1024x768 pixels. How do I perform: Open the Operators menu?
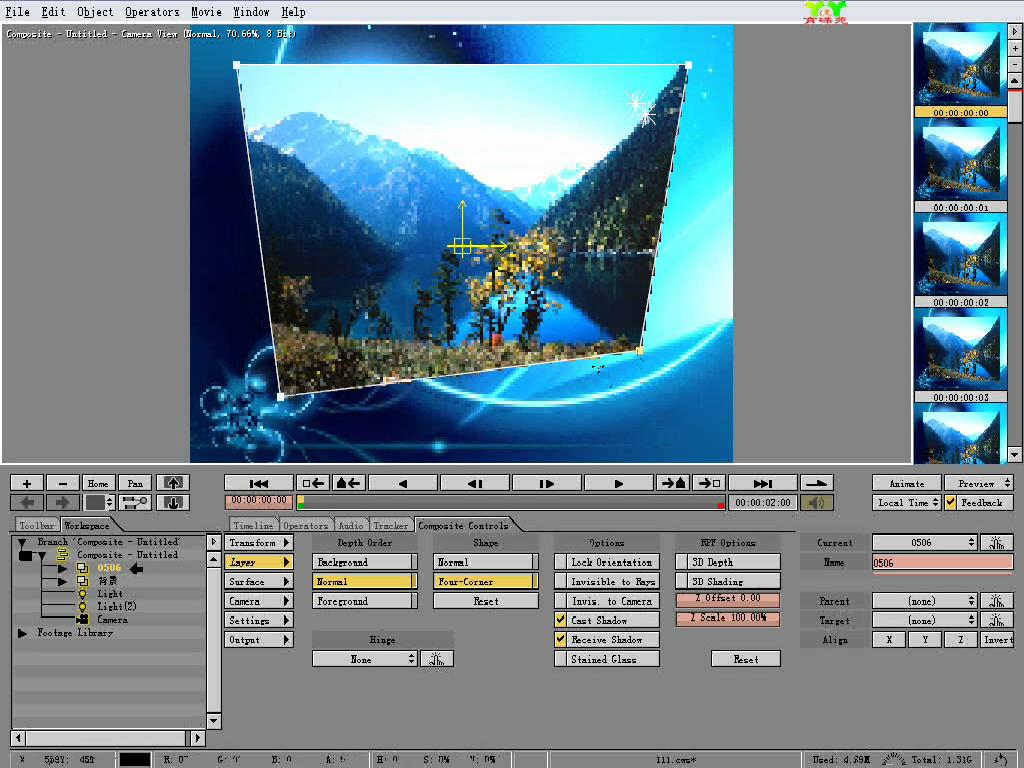pyautogui.click(x=152, y=12)
